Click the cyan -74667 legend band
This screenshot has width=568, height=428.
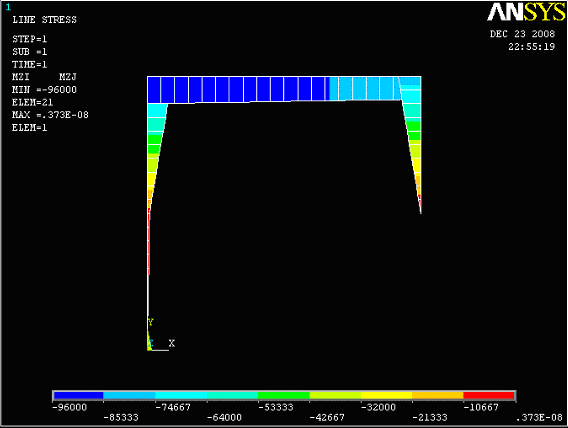click(x=181, y=395)
